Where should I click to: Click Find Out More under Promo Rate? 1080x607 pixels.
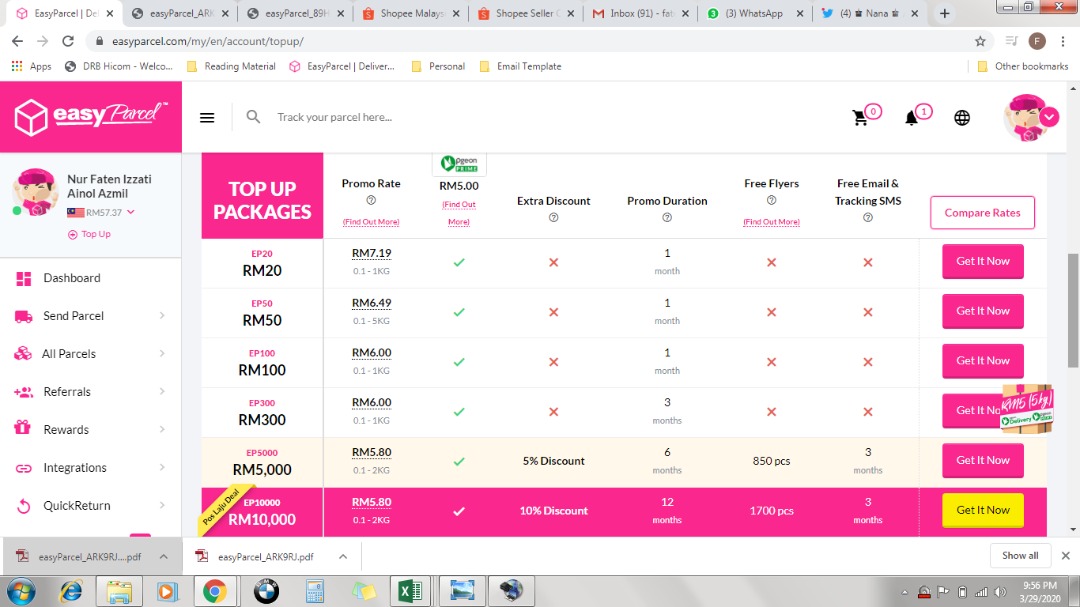pos(371,222)
